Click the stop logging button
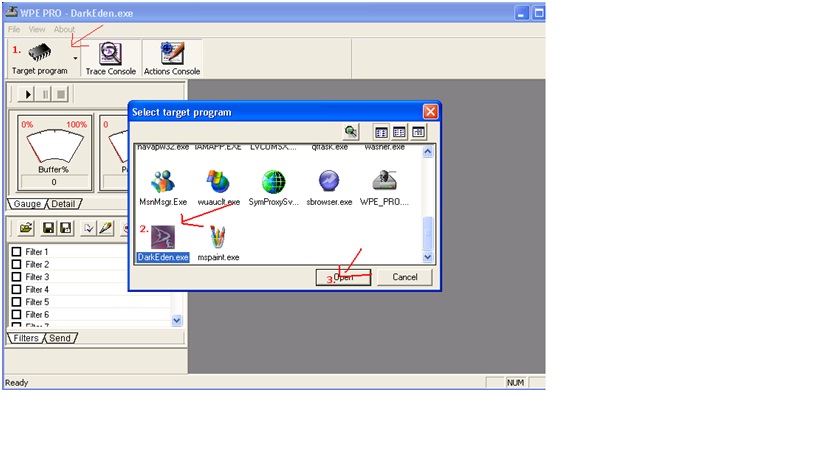Viewport: 819px width, 460px height. [61, 95]
